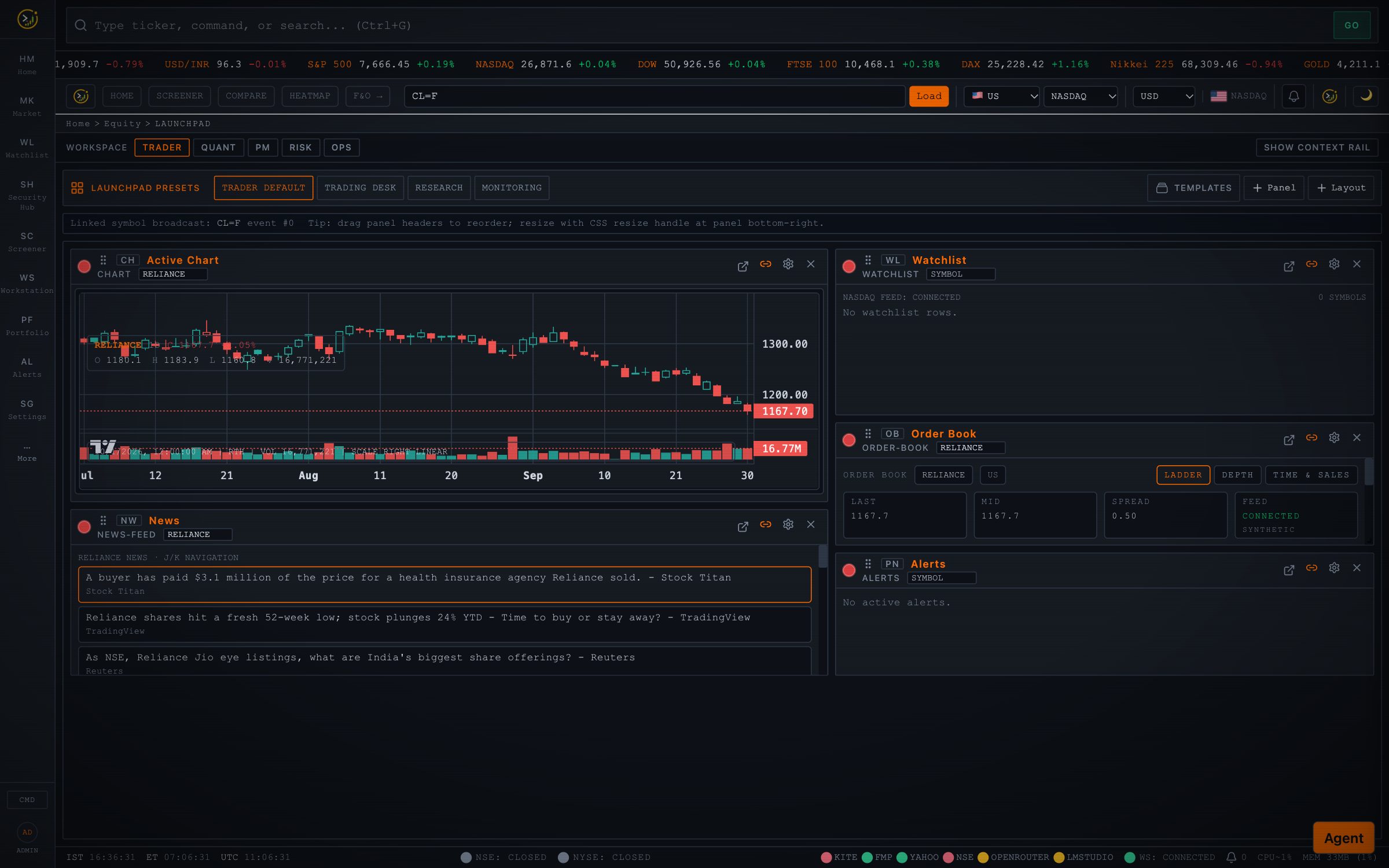Open the notifications bell in the top toolbar

1294,96
